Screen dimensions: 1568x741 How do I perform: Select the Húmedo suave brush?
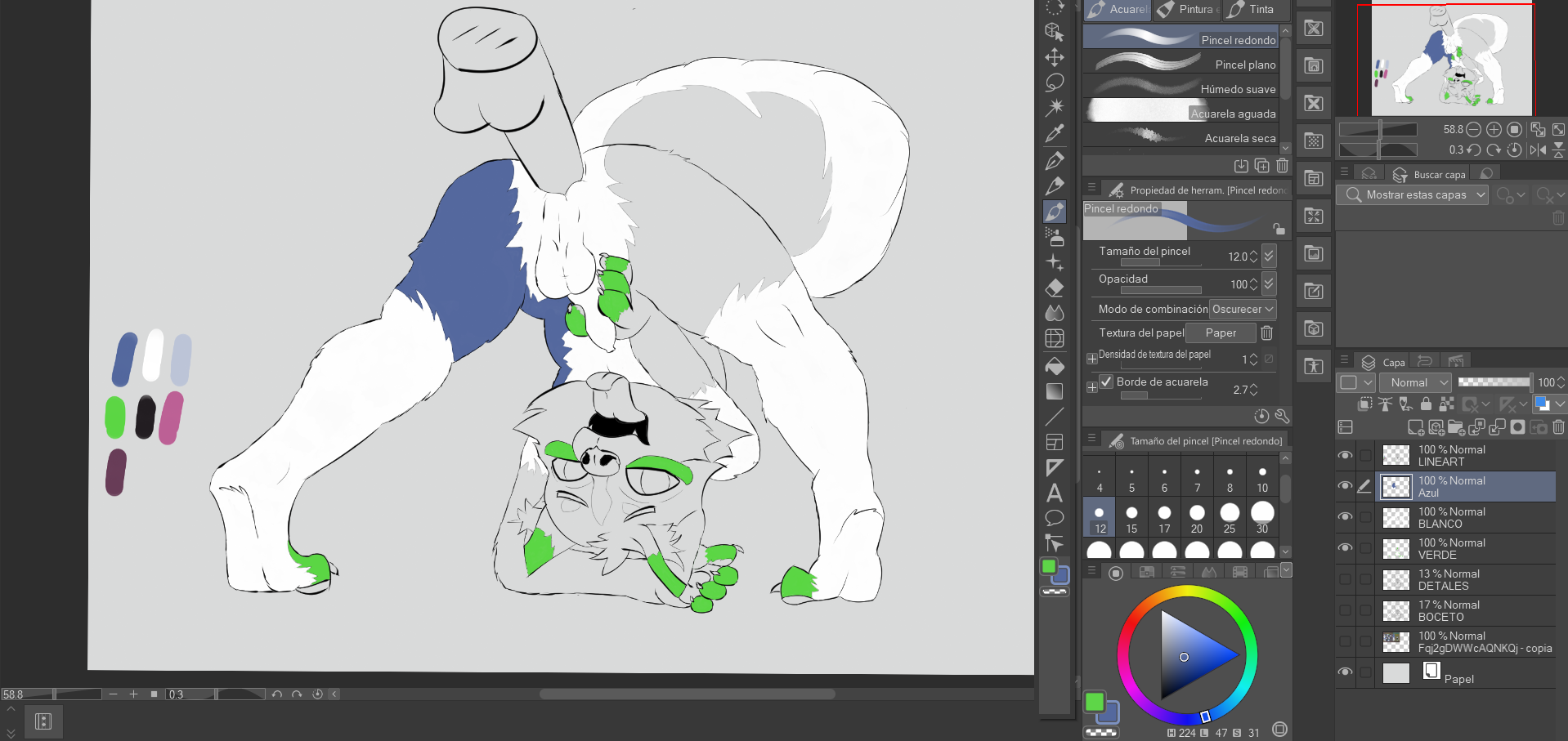click(x=1180, y=88)
